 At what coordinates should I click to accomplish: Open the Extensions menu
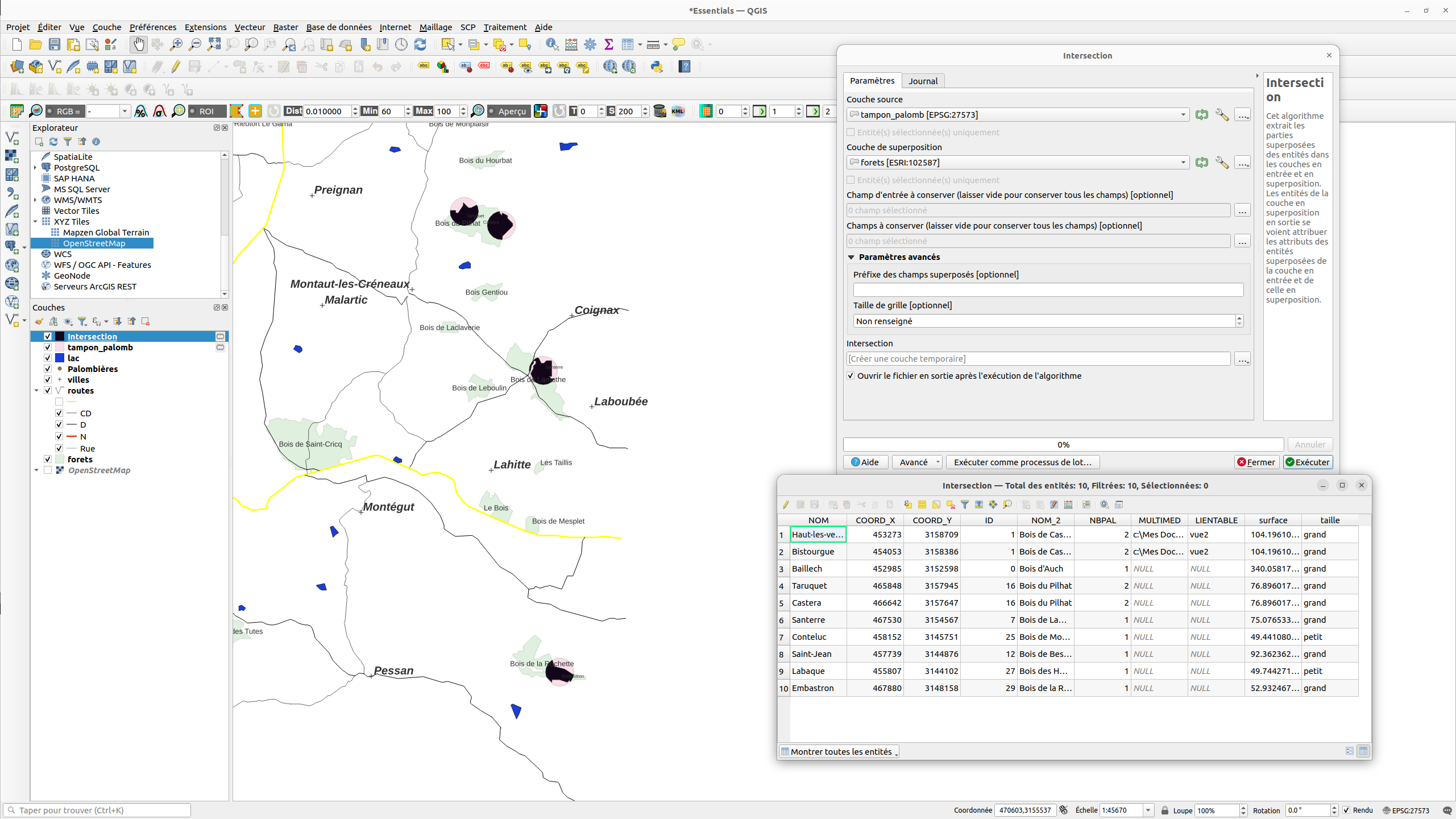pyautogui.click(x=205, y=27)
